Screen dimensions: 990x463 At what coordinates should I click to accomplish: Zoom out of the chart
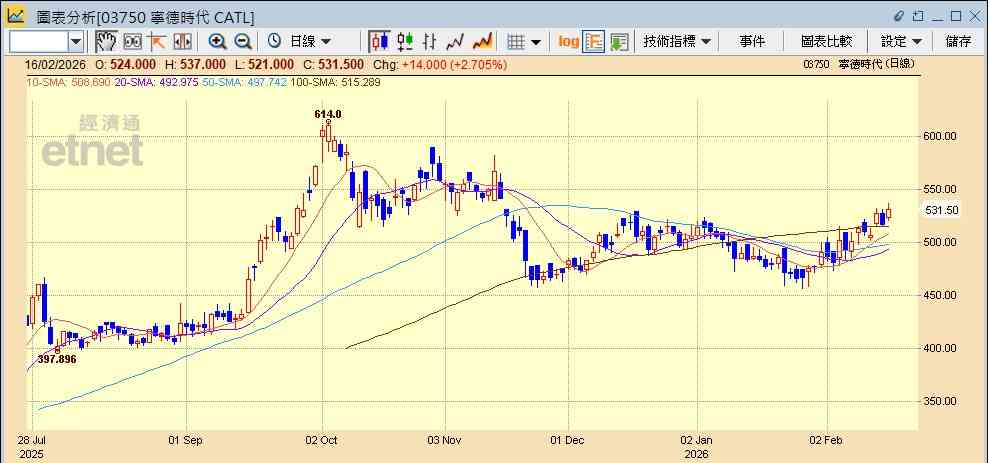point(243,42)
